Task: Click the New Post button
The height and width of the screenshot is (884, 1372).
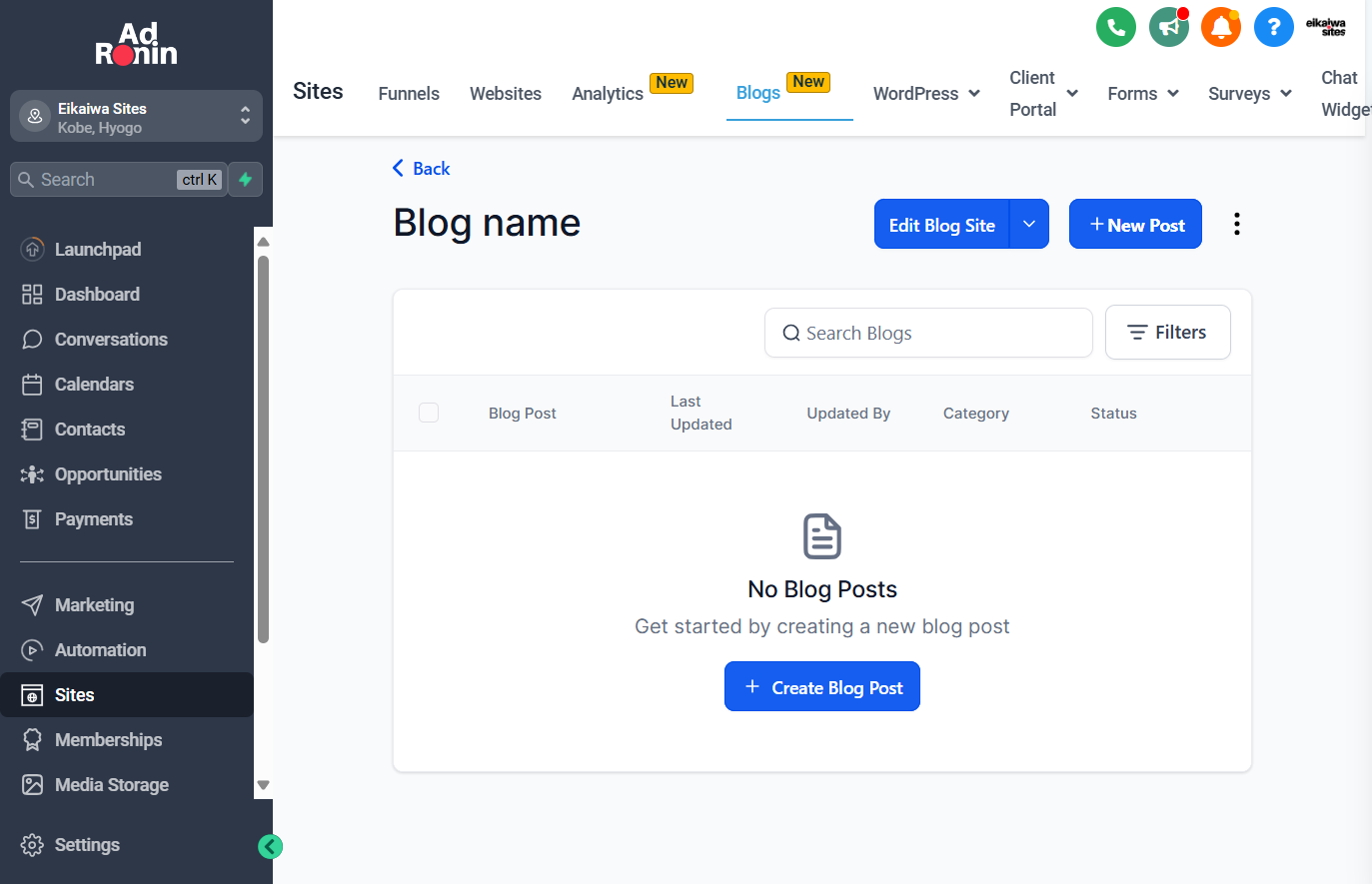Action: pos(1135,225)
